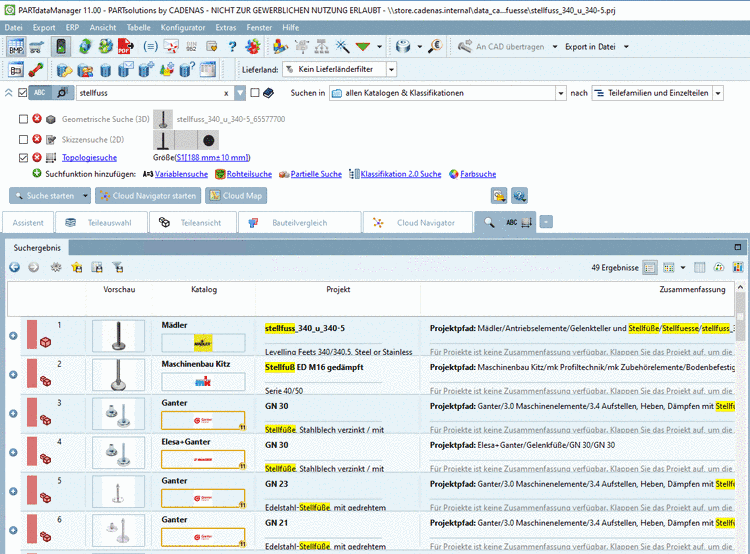Viewport: 750px width, 554px height.
Task: Expand result row 1 Mädler plus button
Action: [13, 336]
